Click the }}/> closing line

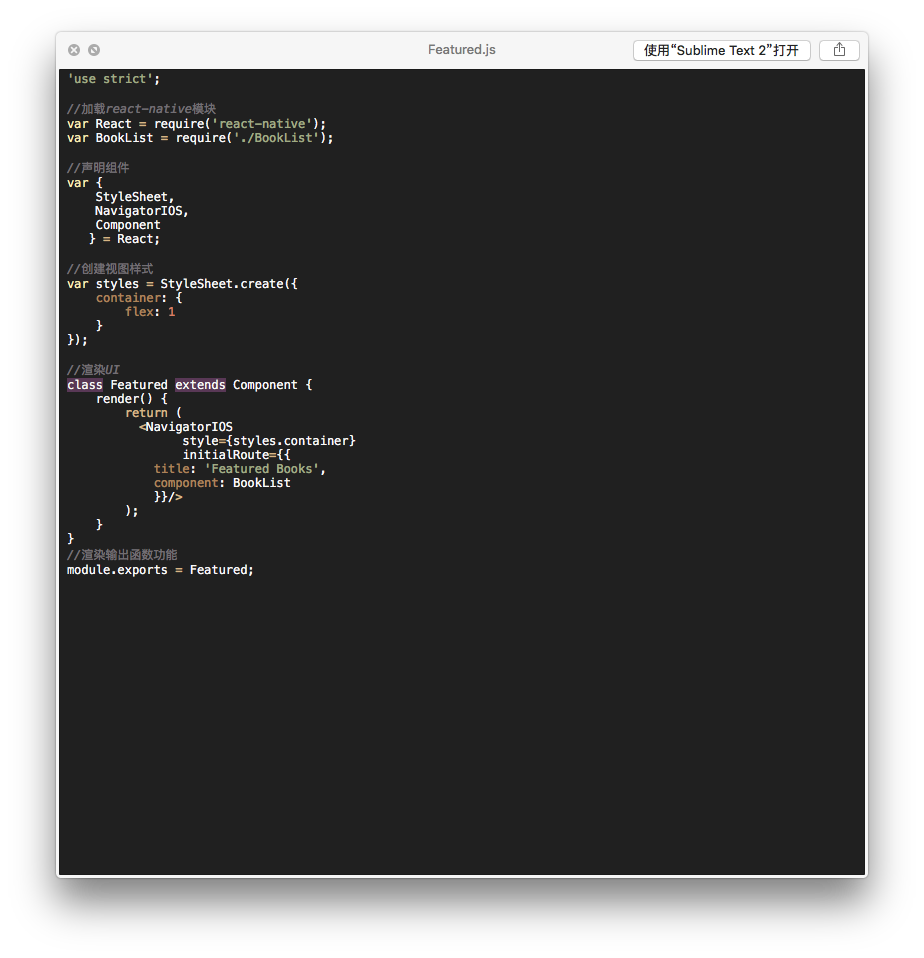pos(168,497)
